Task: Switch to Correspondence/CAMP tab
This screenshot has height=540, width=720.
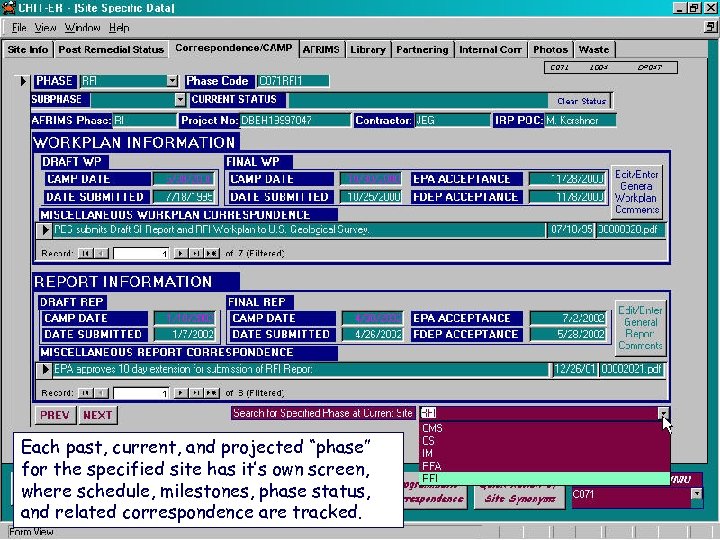Action: click(x=233, y=48)
